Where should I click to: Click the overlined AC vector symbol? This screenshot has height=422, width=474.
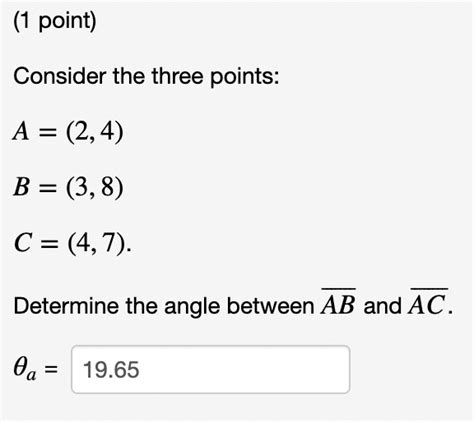[427, 303]
